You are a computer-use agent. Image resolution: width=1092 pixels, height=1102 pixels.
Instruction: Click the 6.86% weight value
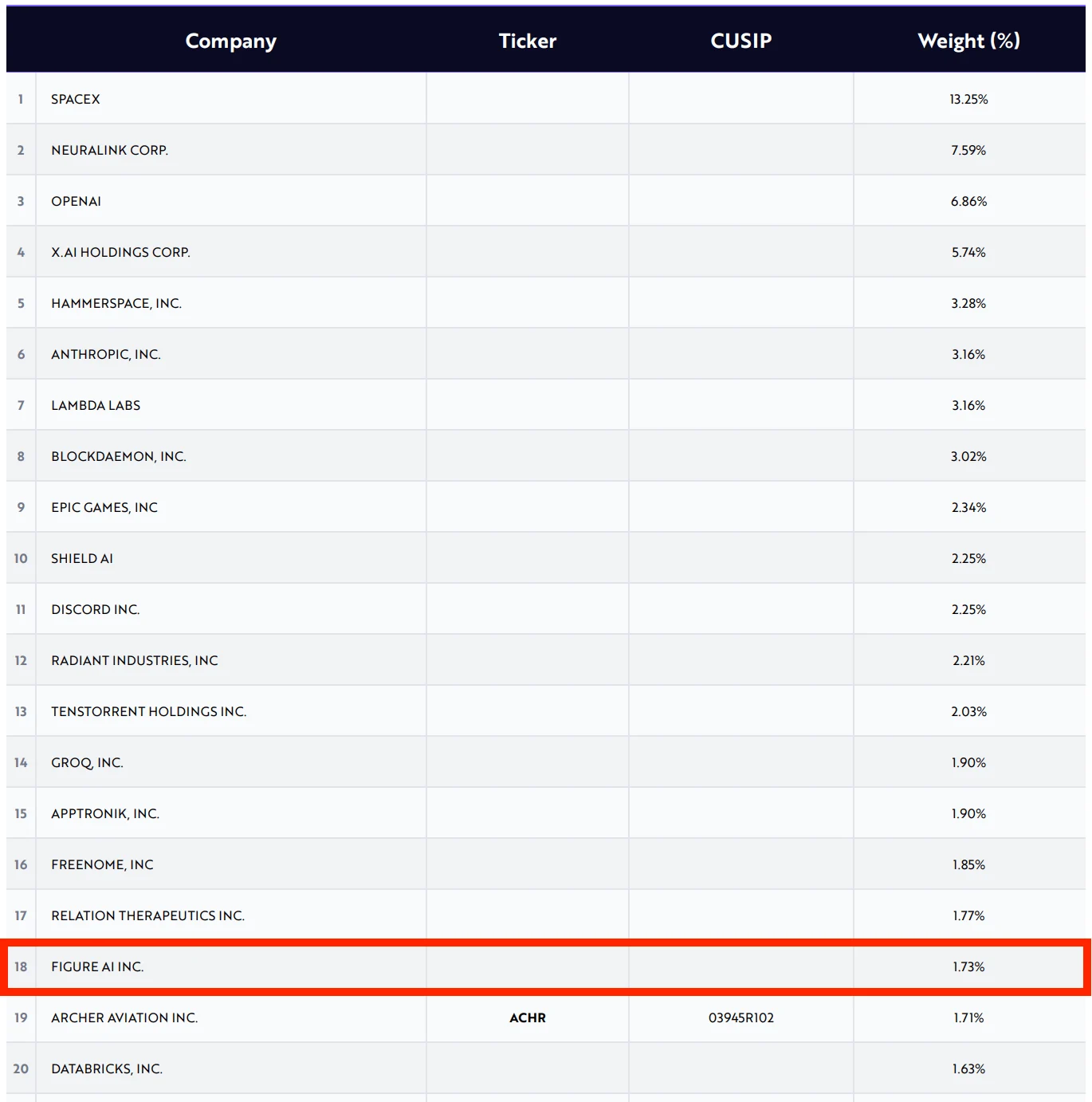(968, 201)
